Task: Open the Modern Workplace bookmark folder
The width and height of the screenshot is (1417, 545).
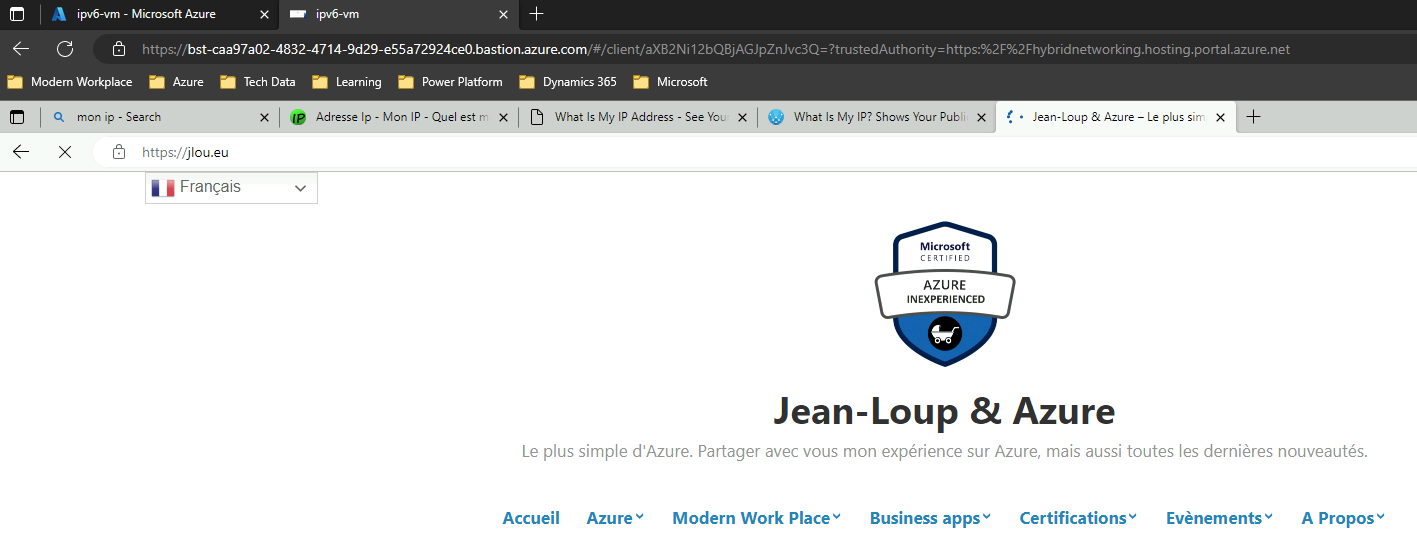Action: pos(70,82)
